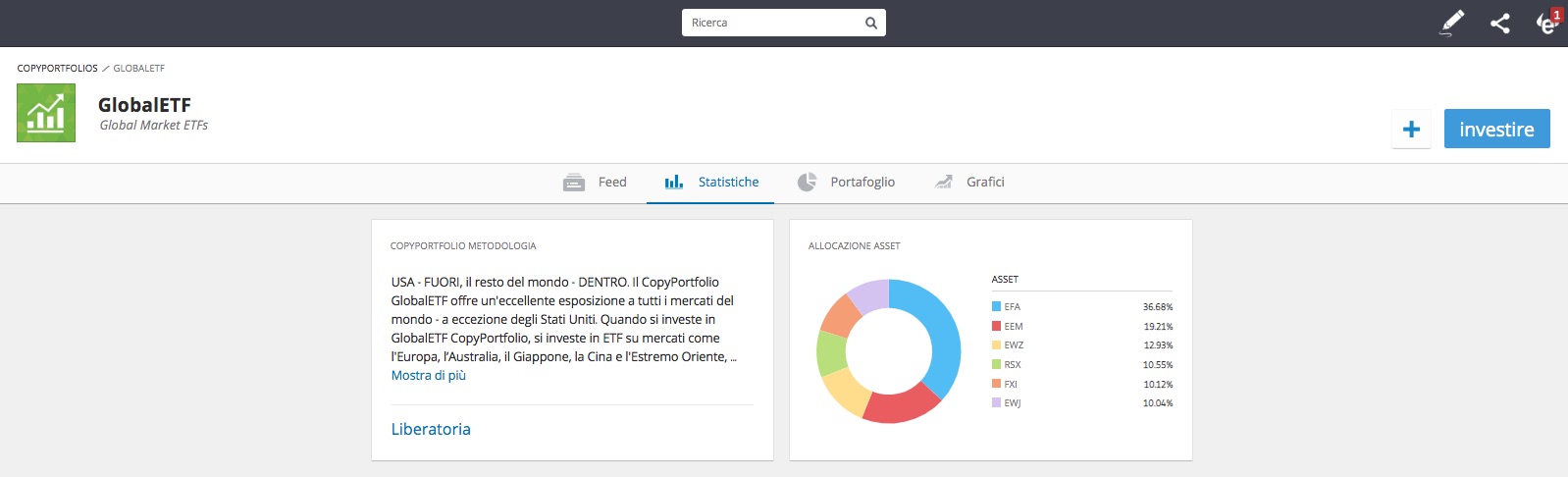
Task: Click FXI orange legend swatch
Action: (x=996, y=384)
